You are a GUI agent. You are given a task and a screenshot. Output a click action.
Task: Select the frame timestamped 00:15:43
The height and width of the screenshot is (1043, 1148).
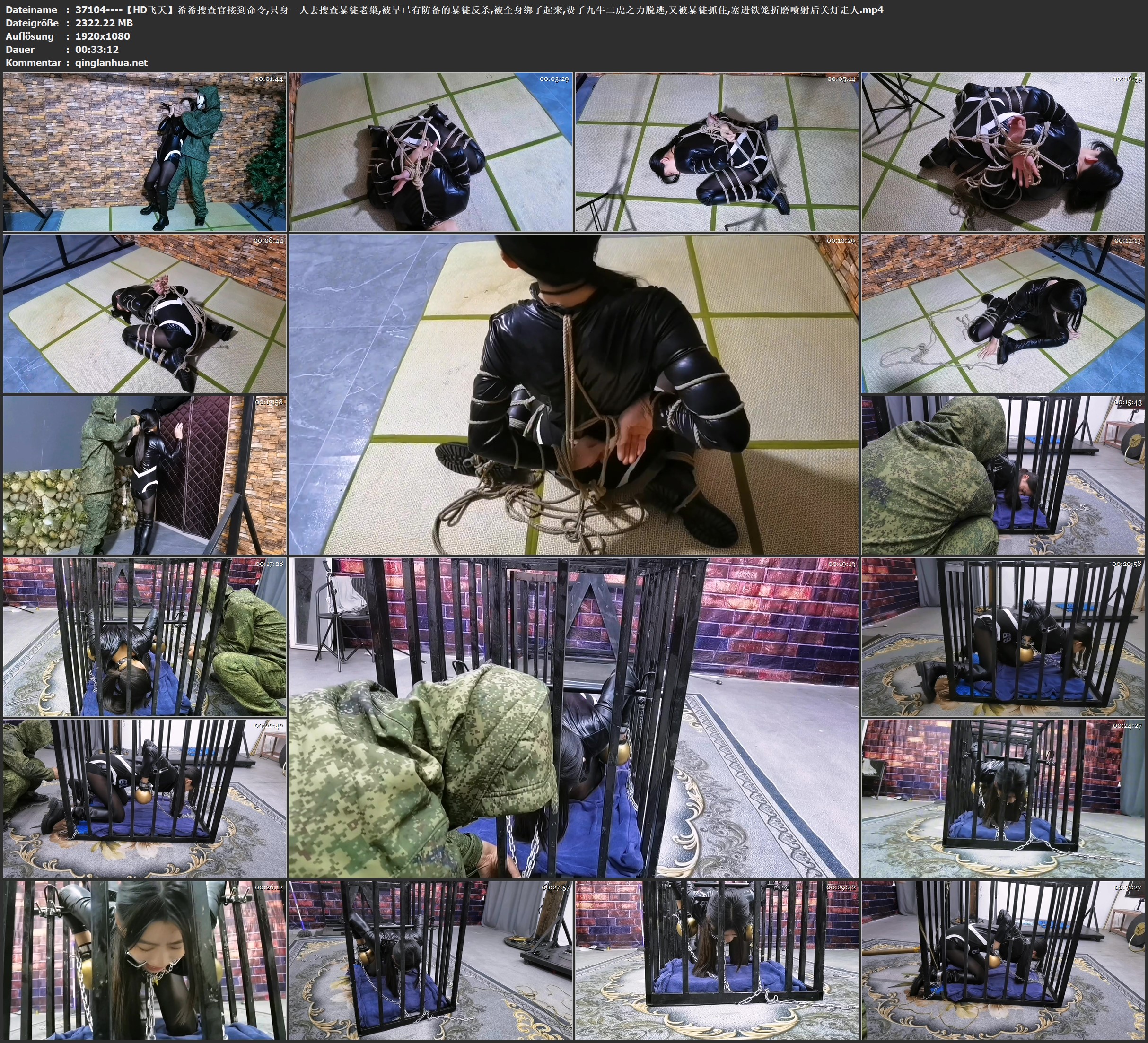tap(1003, 475)
